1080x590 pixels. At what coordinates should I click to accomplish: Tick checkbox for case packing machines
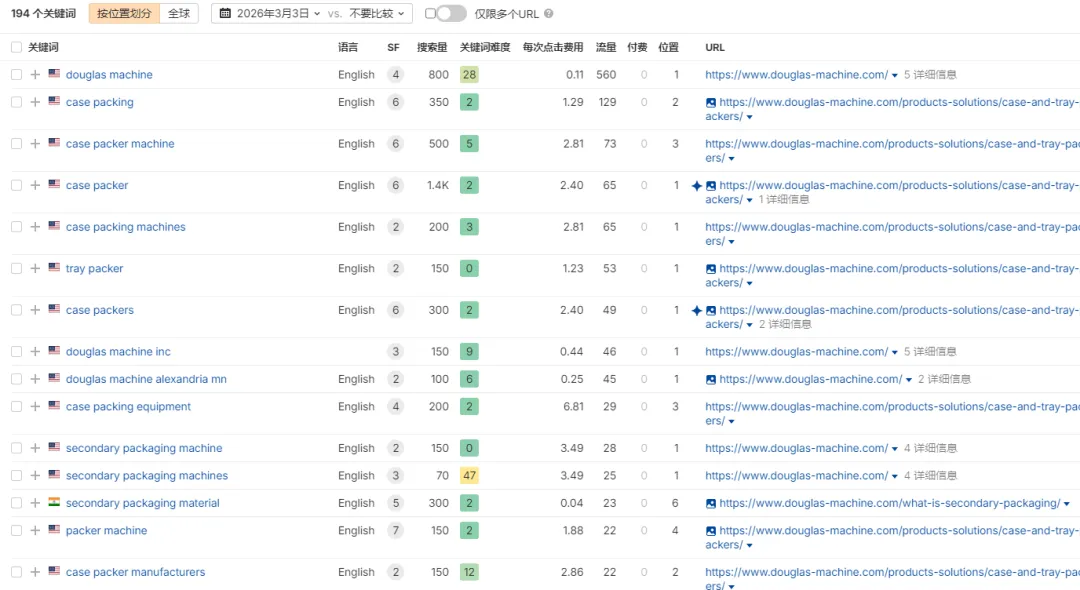click(x=17, y=227)
